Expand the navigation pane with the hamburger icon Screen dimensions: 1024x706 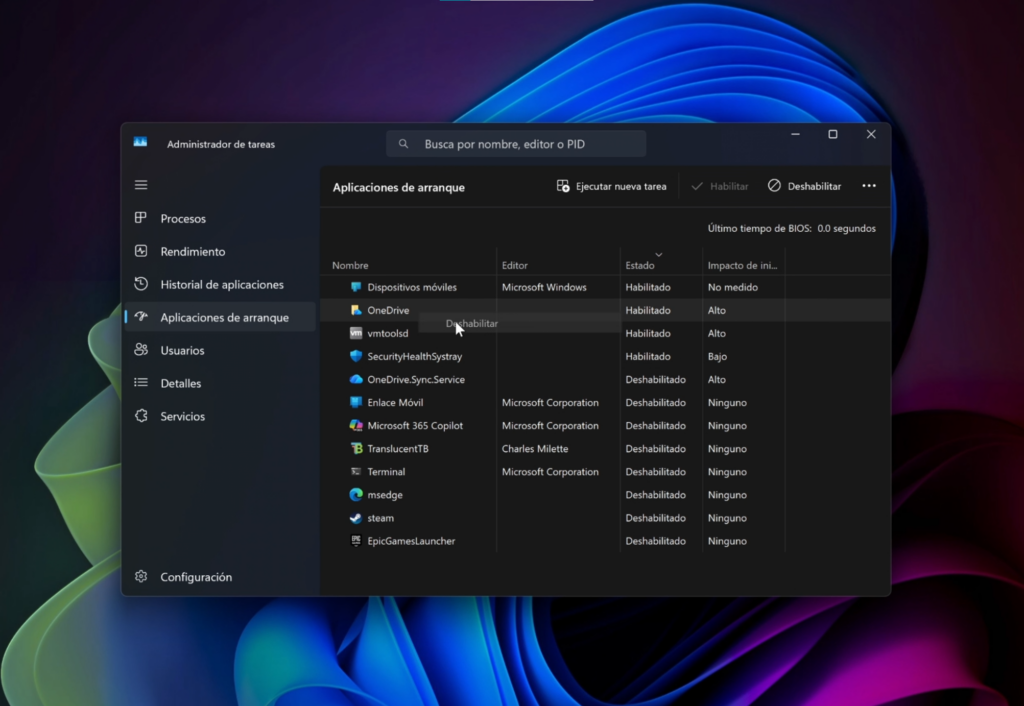pos(141,184)
